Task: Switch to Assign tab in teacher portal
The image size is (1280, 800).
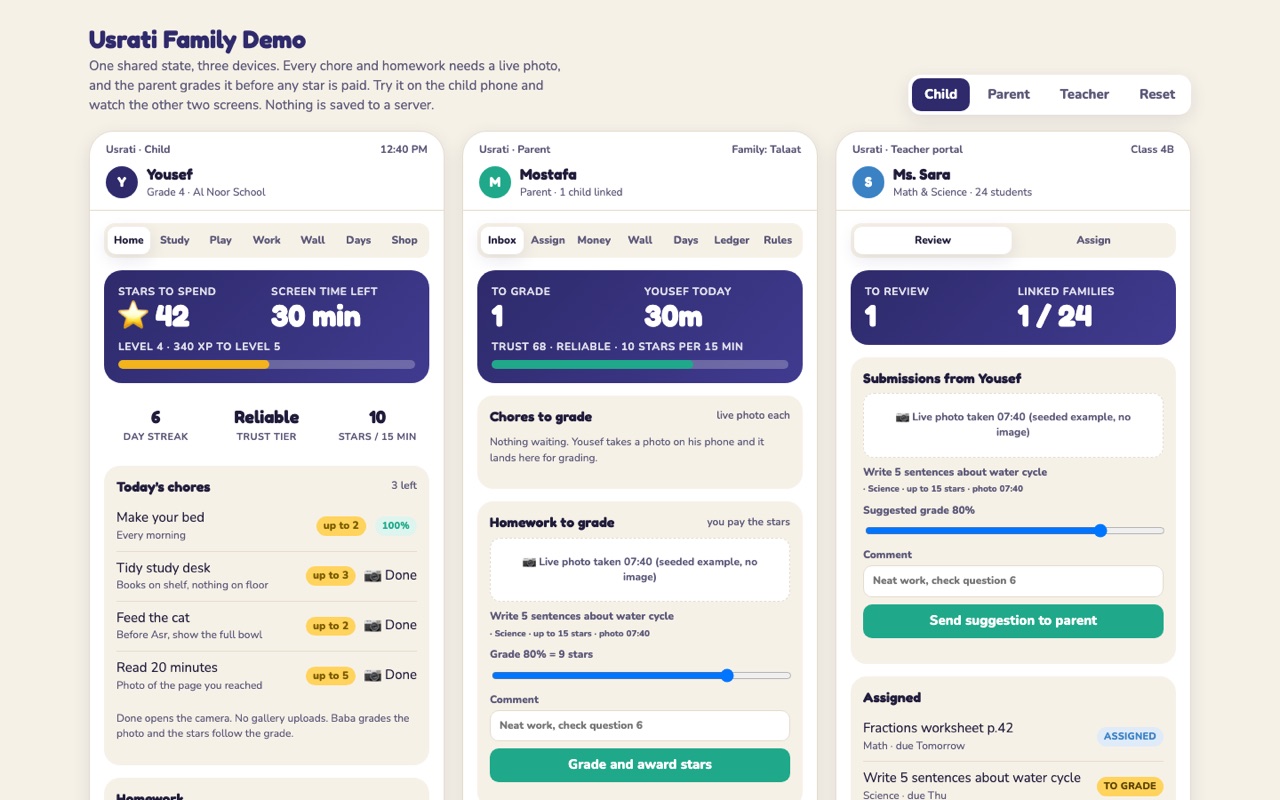Action: pos(1093,240)
